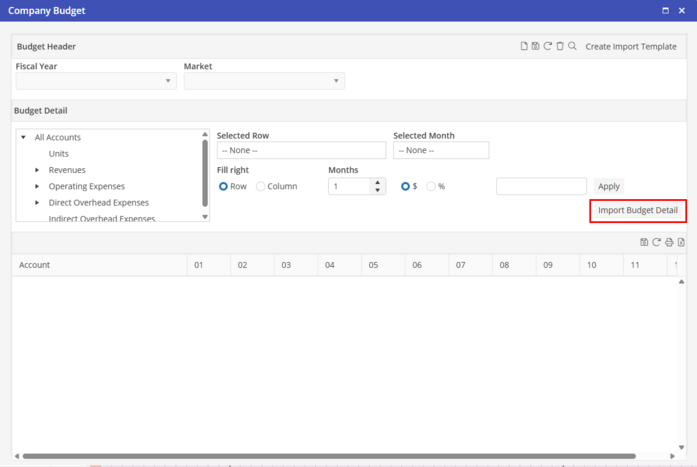Expand the Revenues tree node
697x467 pixels.
[38, 170]
